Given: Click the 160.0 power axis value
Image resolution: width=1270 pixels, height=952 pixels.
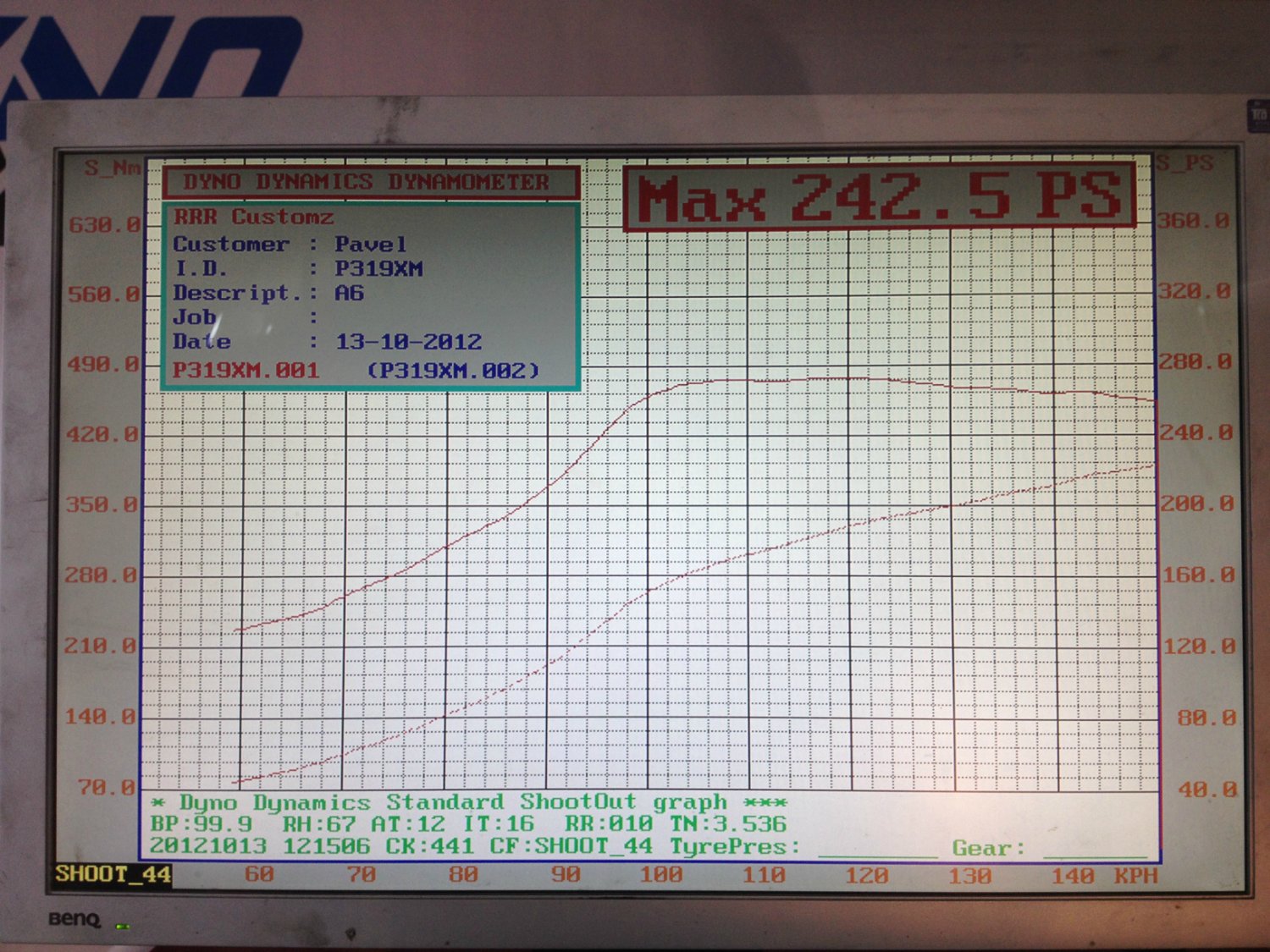Looking at the screenshot, I should coord(1199,575).
